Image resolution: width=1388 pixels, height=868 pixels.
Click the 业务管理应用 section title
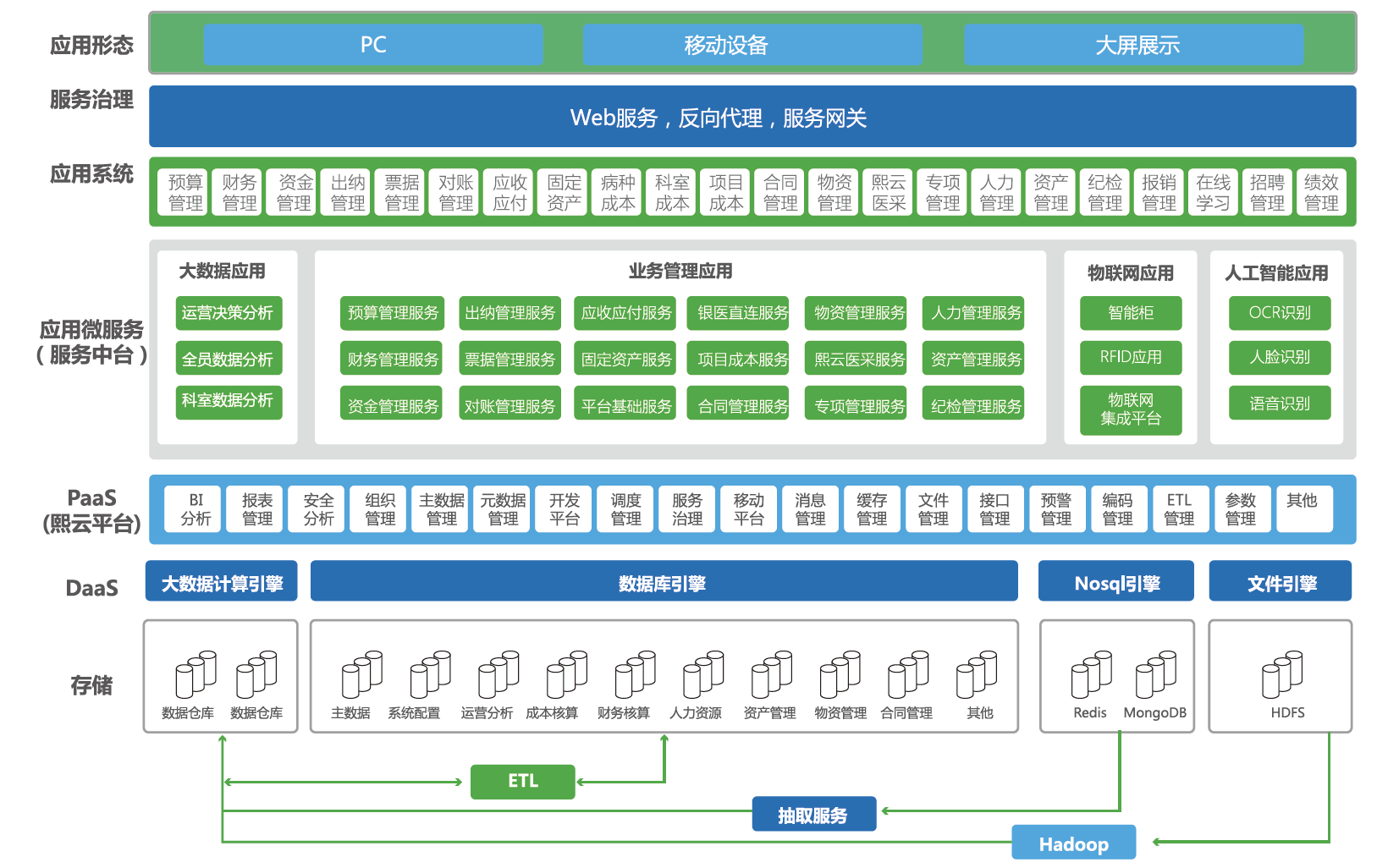pyautogui.click(x=680, y=272)
